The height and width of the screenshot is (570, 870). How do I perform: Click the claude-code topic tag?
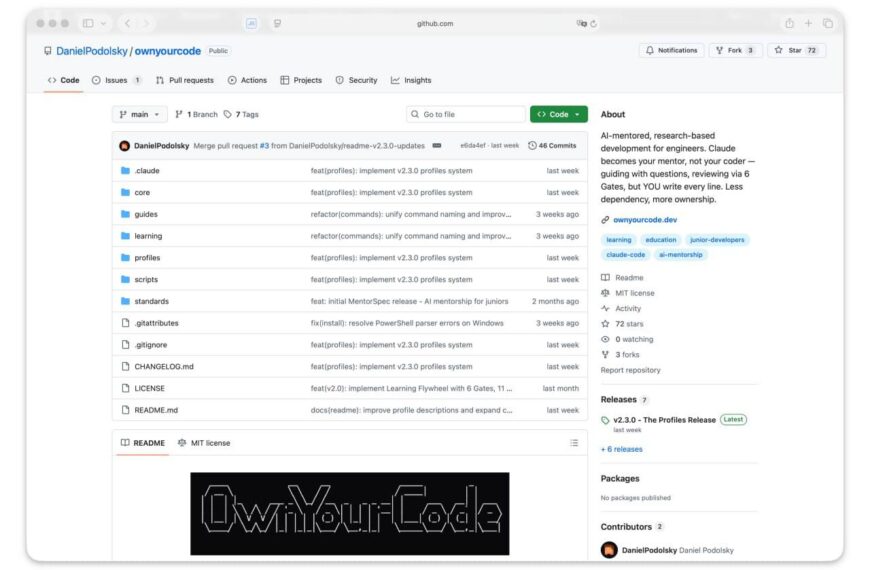pos(625,255)
